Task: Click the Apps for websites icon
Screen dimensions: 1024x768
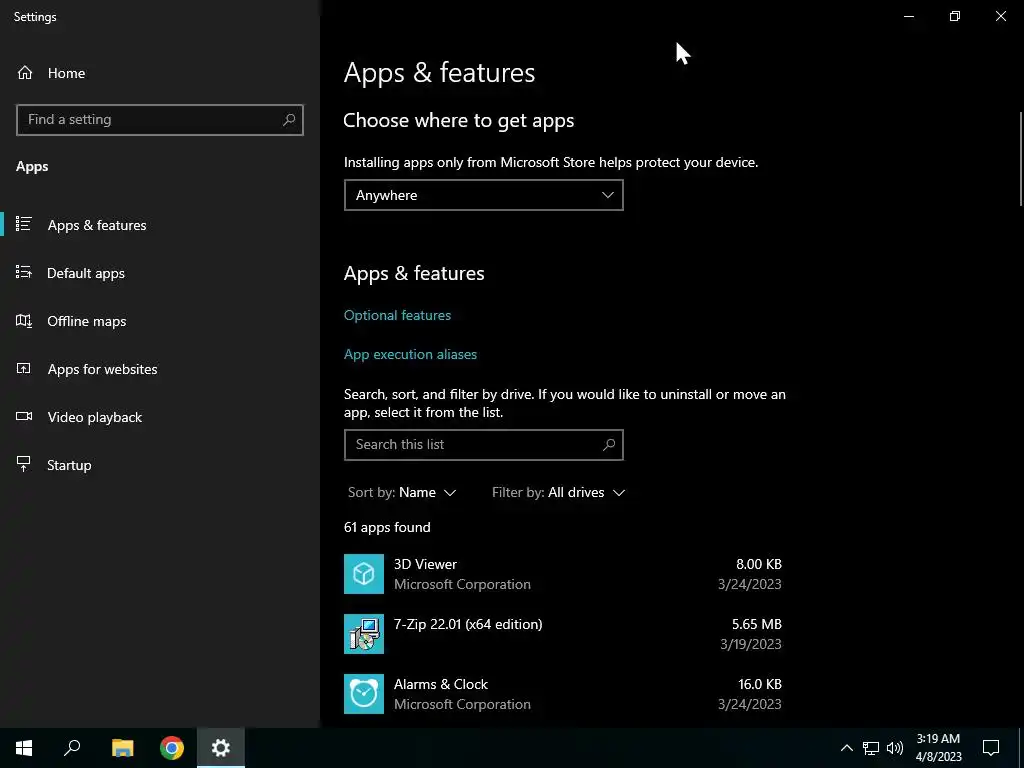Action: [x=24, y=368]
